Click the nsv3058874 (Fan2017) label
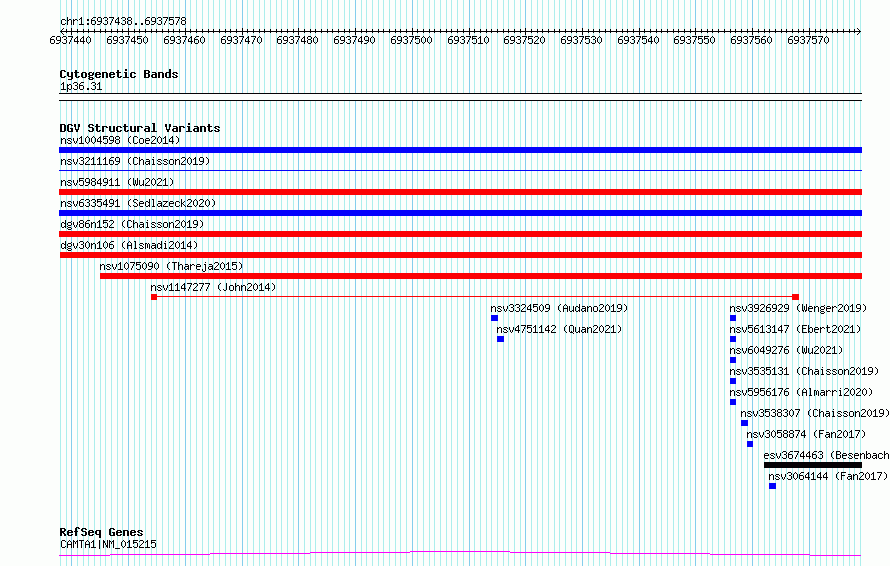 [x=806, y=434]
